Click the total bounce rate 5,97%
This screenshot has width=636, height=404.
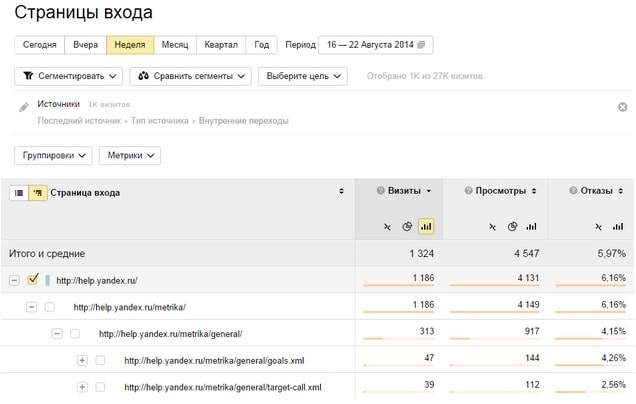point(611,254)
